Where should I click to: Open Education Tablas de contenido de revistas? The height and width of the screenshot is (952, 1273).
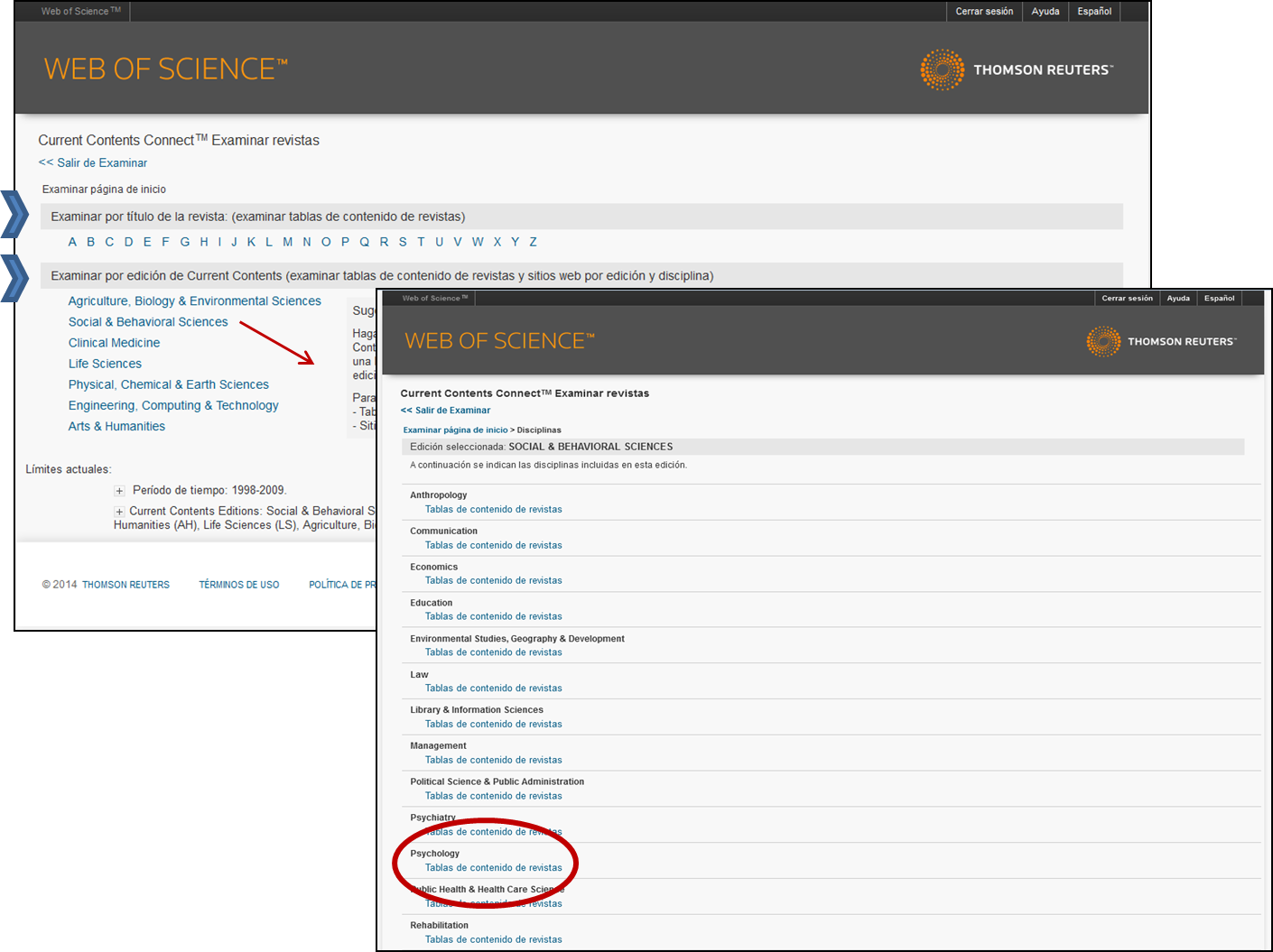point(493,617)
